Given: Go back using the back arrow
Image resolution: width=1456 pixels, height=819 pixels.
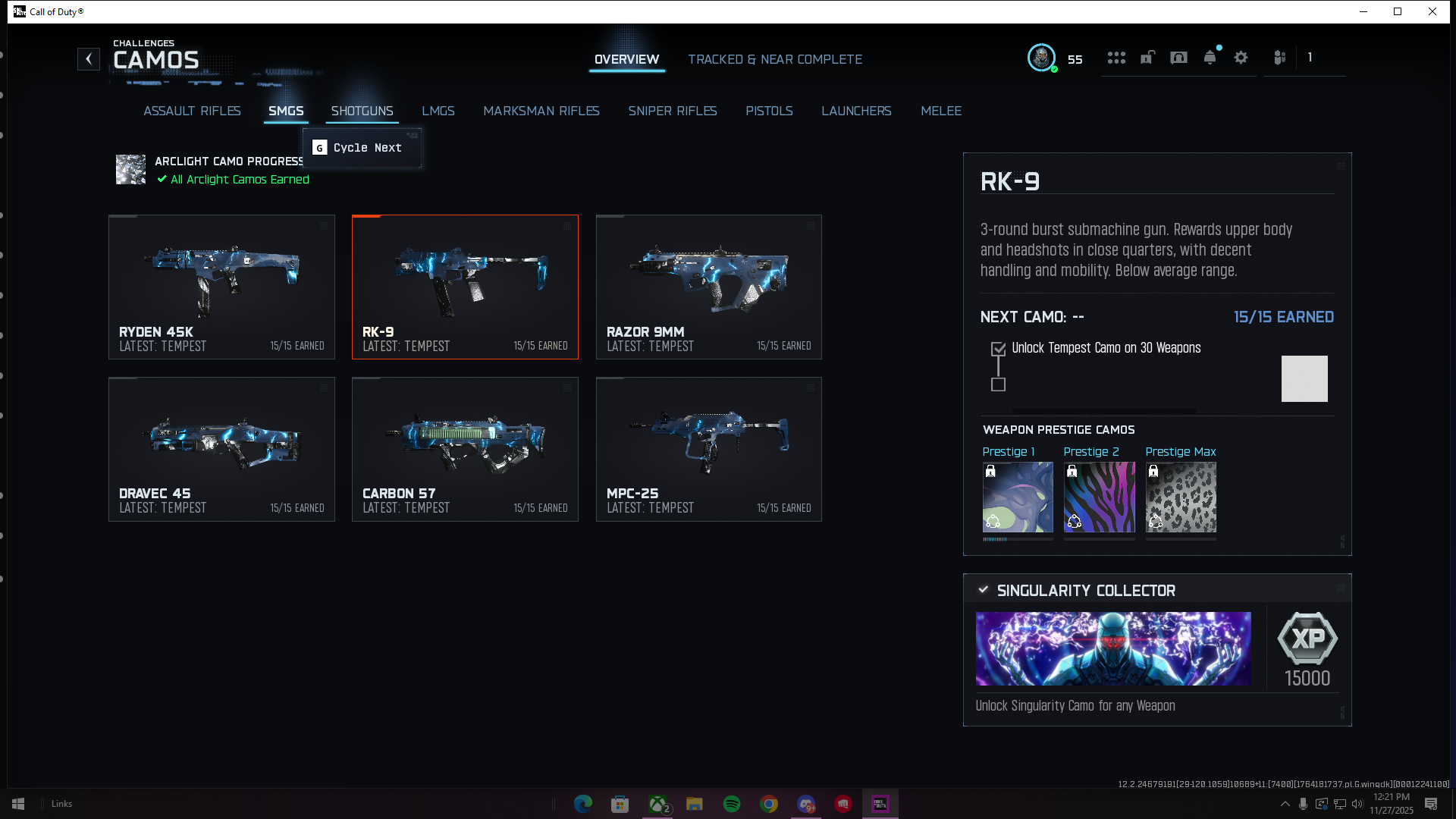Looking at the screenshot, I should pos(89,59).
